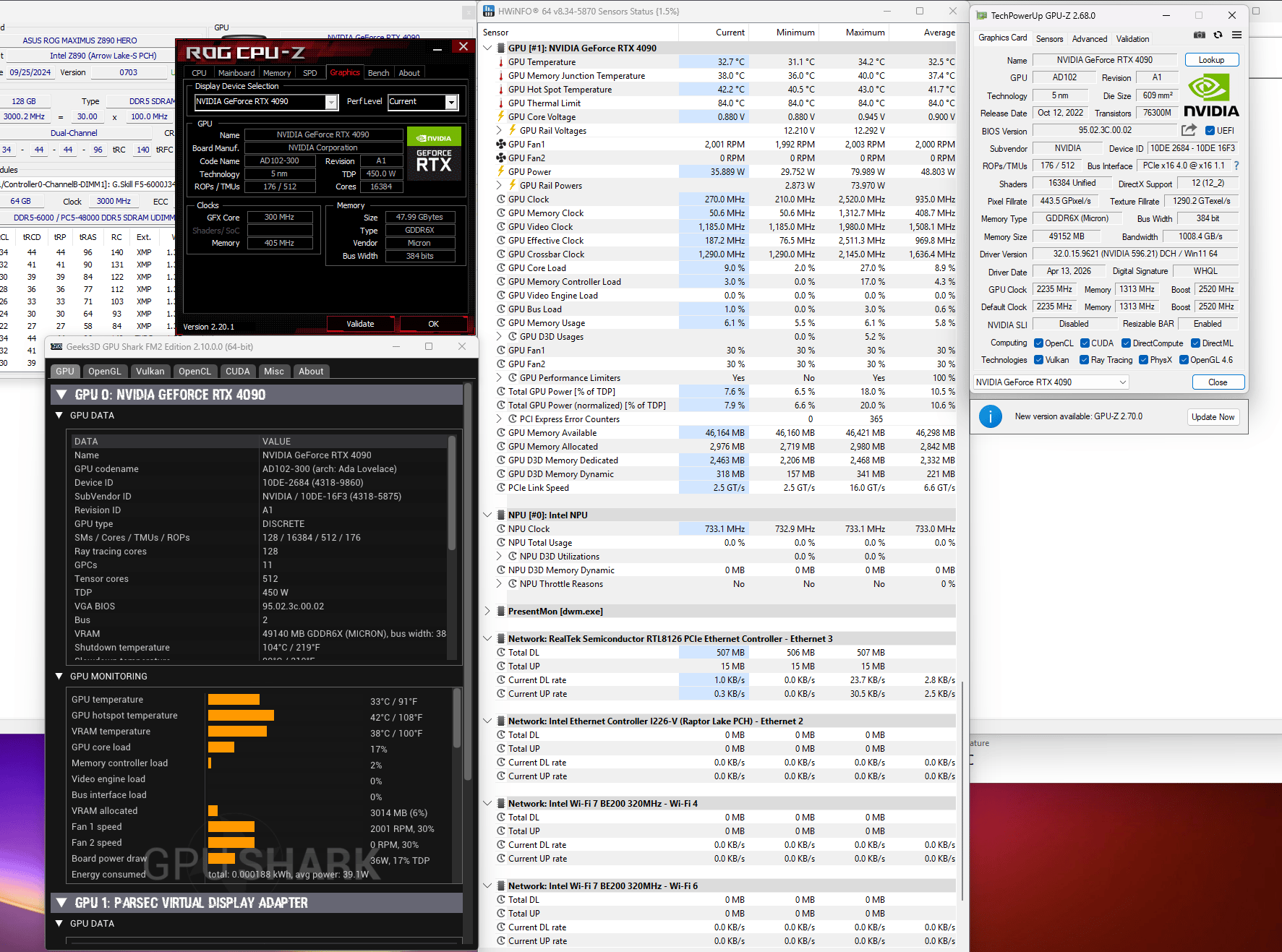Click the Bus Interface question mark icon
The image size is (1282, 952).
coord(1236,166)
